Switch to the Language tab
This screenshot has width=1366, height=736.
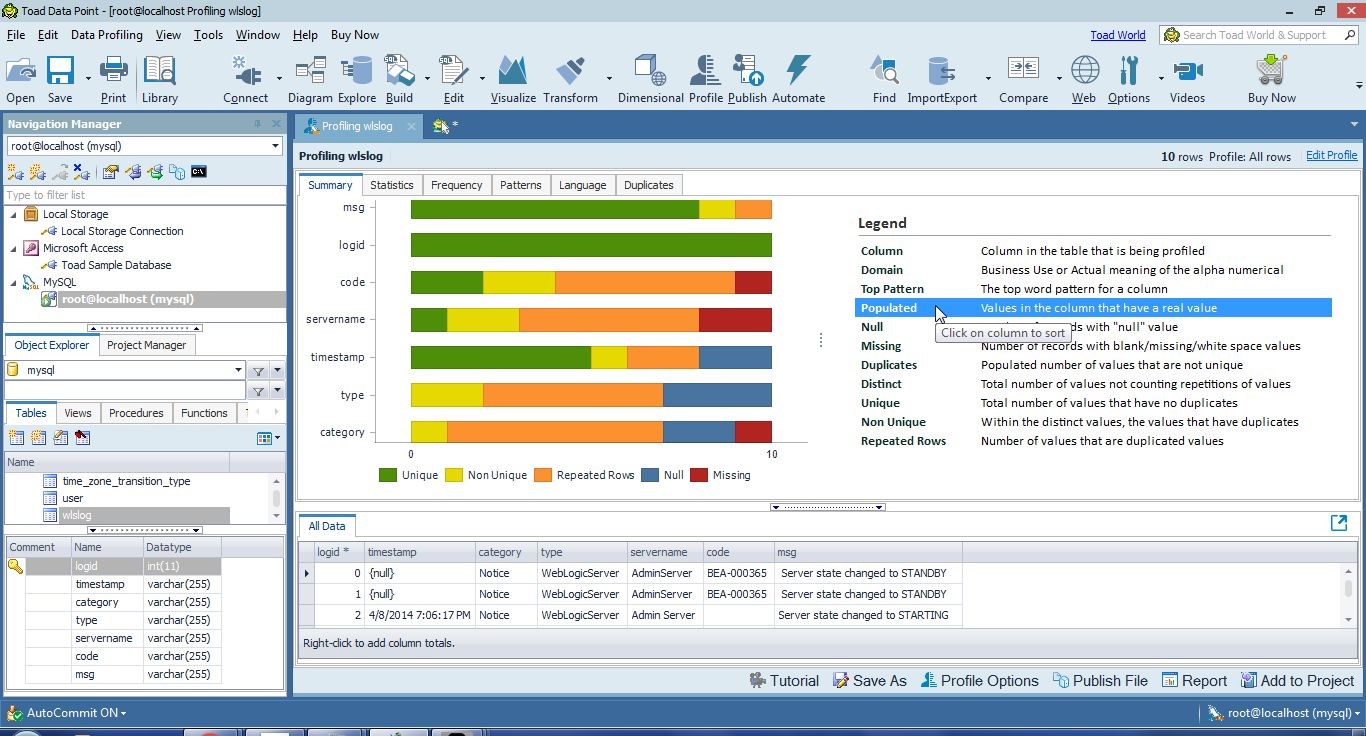click(582, 185)
